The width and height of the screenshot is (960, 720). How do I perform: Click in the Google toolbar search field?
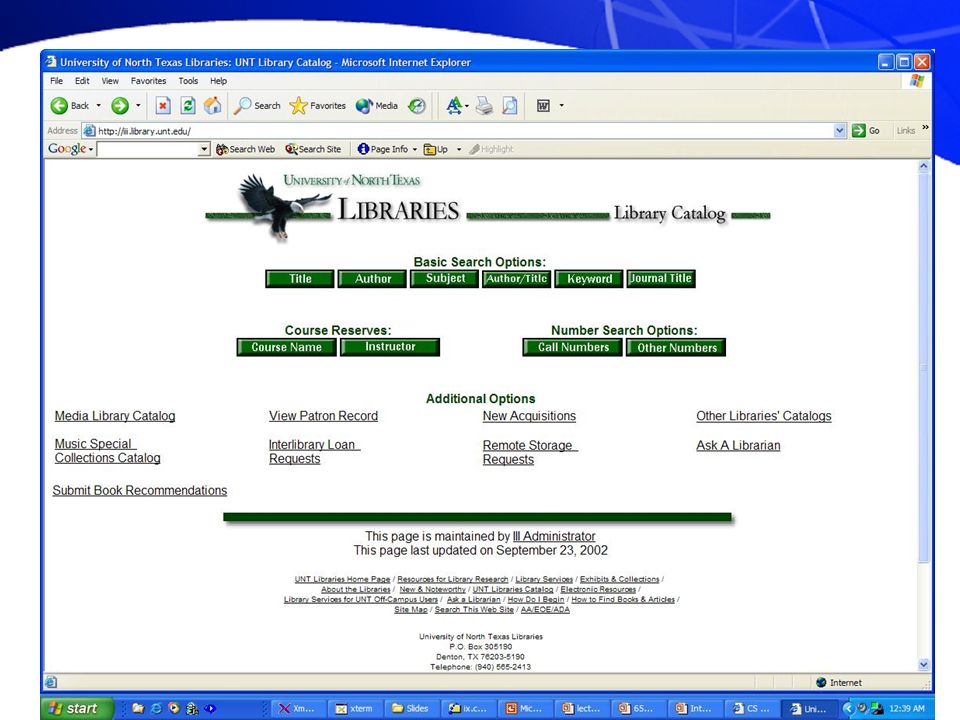[148, 149]
